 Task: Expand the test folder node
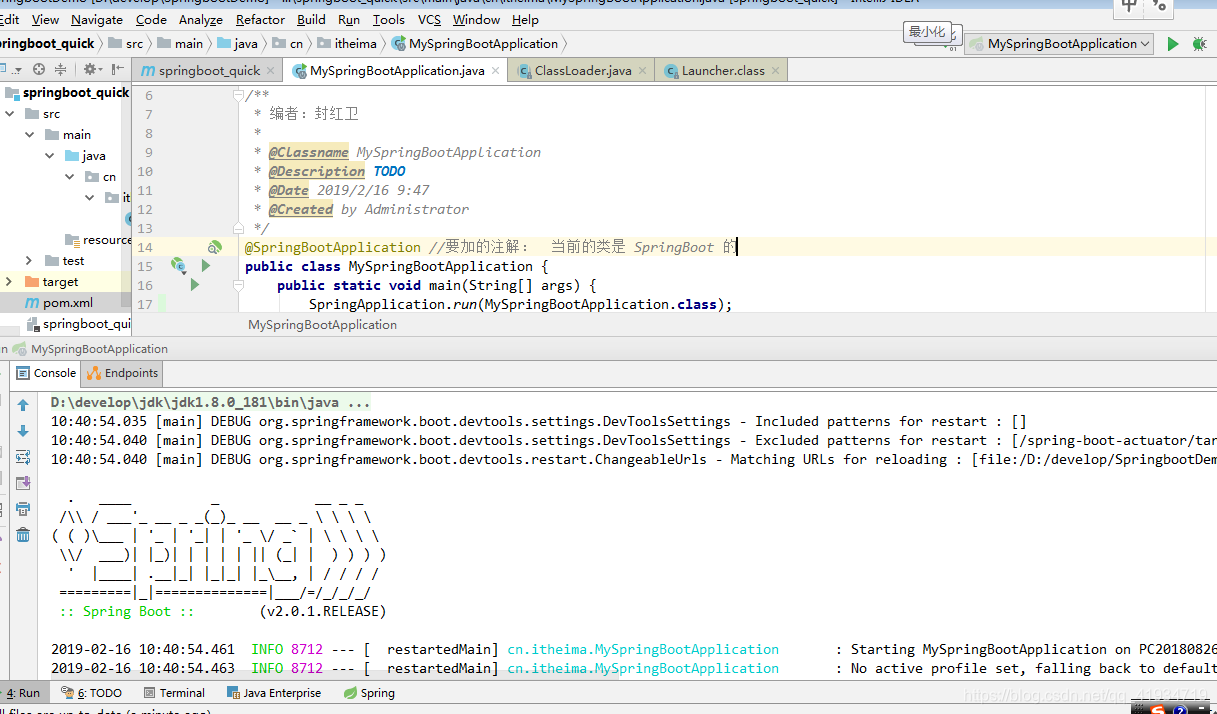pyautogui.click(x=29, y=260)
